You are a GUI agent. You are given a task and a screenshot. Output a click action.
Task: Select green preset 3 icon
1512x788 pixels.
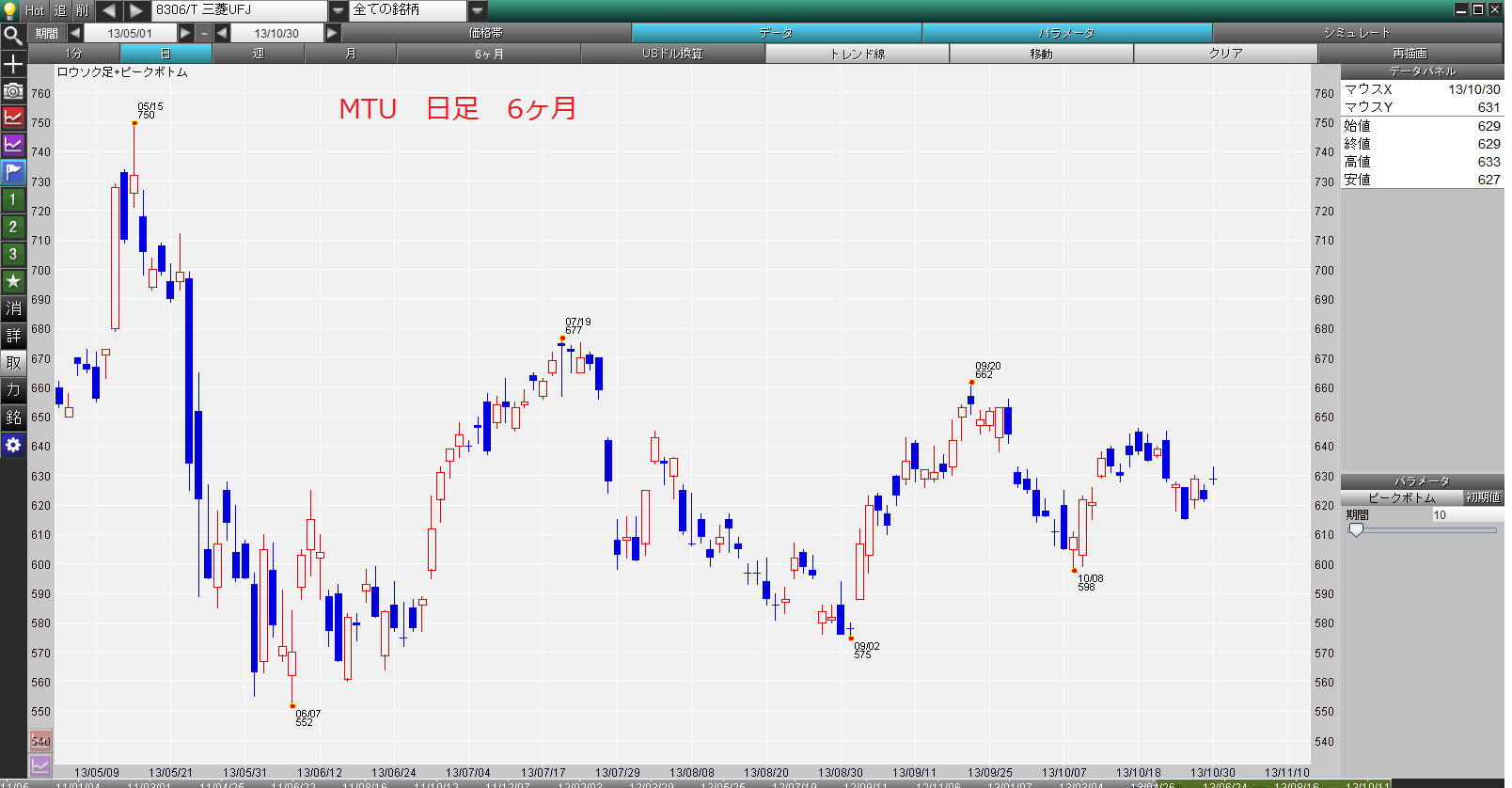point(13,254)
